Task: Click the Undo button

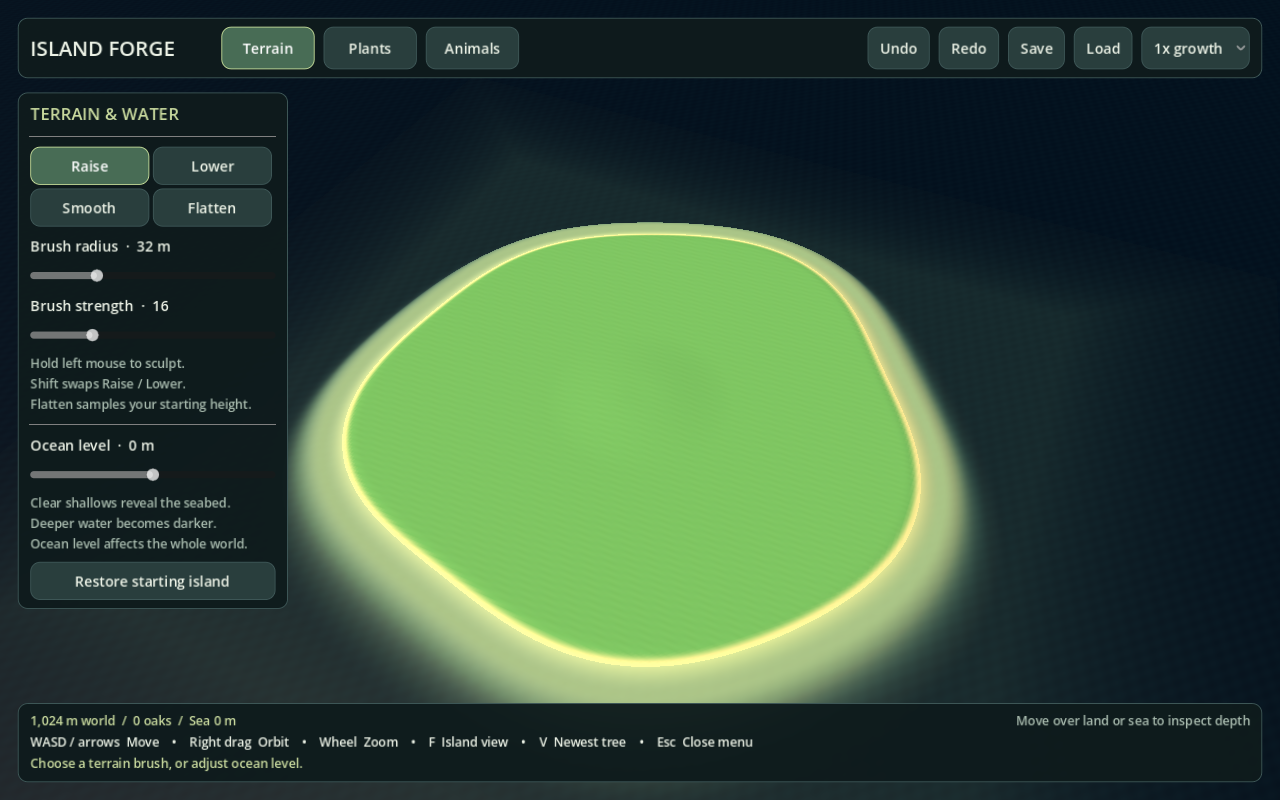Action: [x=898, y=48]
